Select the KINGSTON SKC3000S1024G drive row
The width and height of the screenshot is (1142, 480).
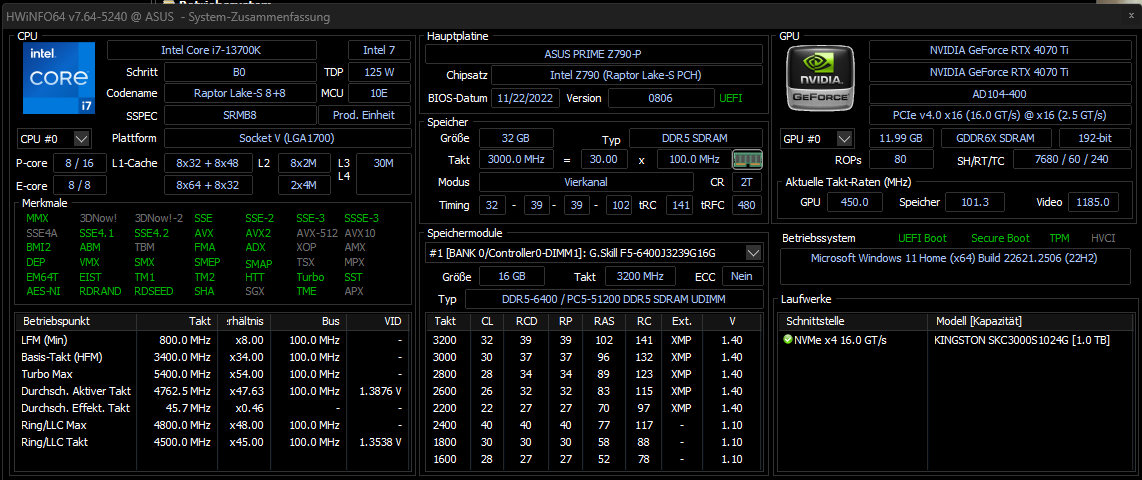[958, 340]
